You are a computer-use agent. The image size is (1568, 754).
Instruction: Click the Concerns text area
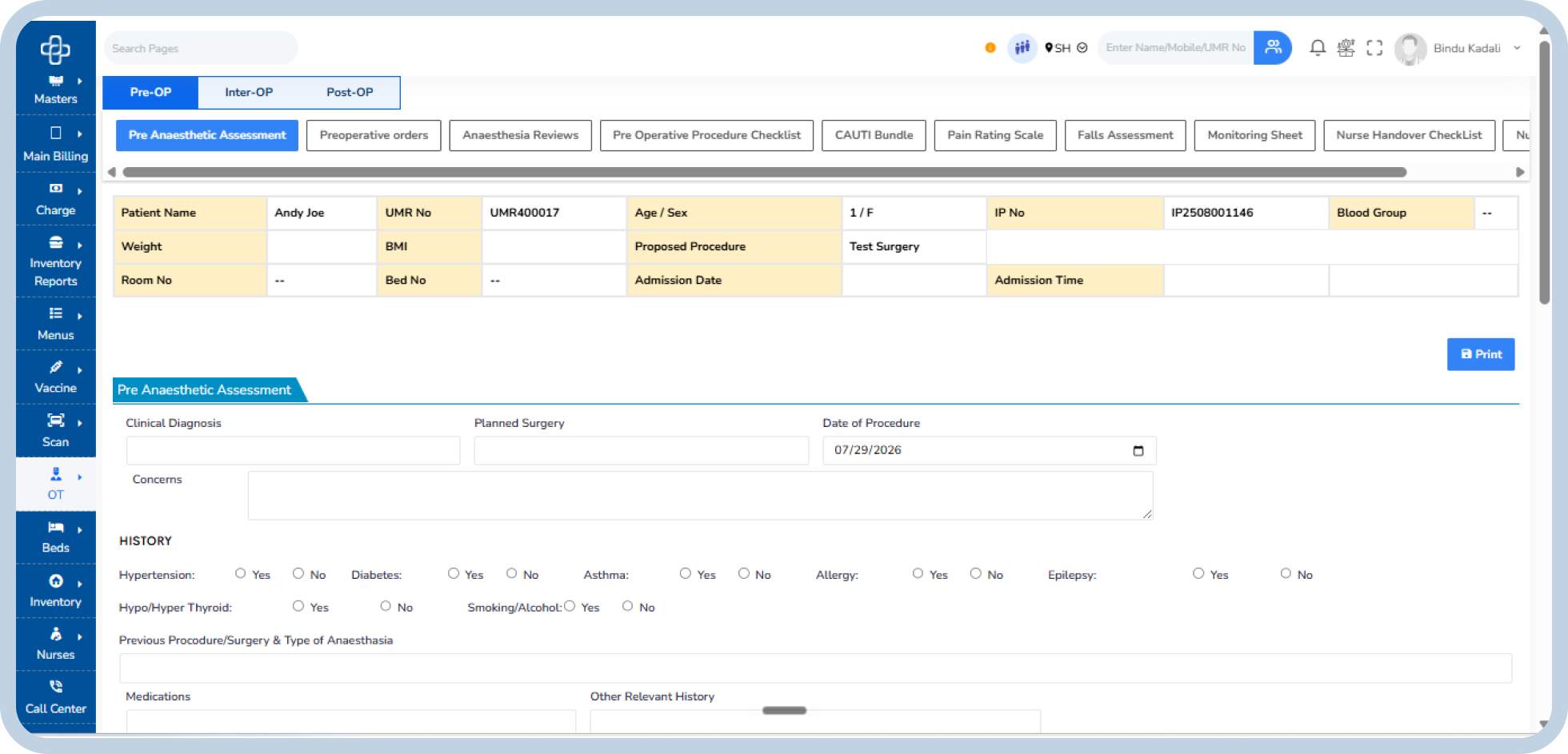[x=700, y=496]
